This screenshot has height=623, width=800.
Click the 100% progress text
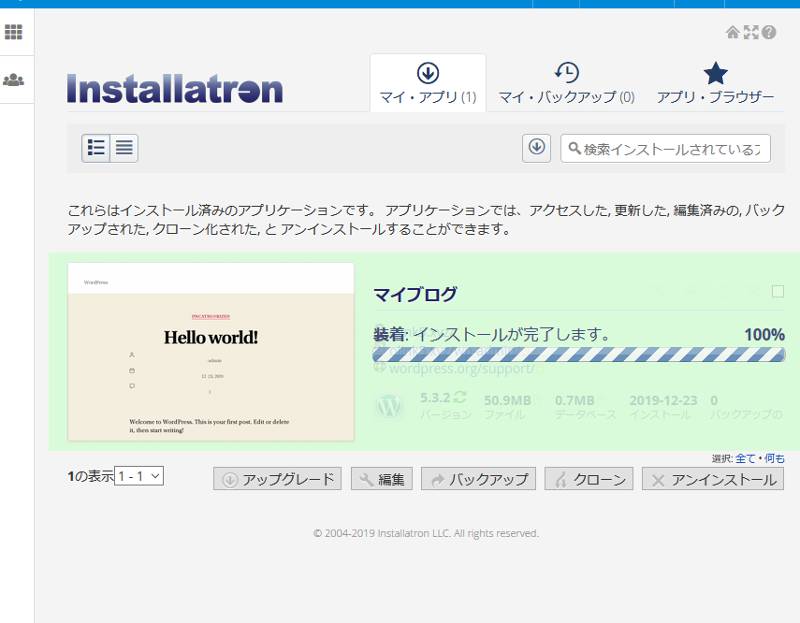764,335
